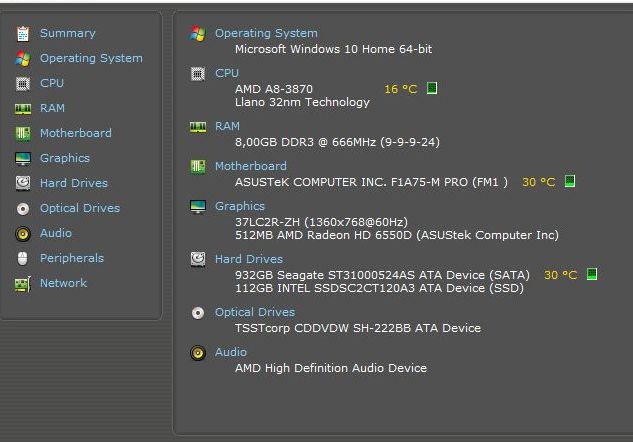Click the Audio speaker icon in sidebar
The image size is (633, 442).
pos(23,234)
